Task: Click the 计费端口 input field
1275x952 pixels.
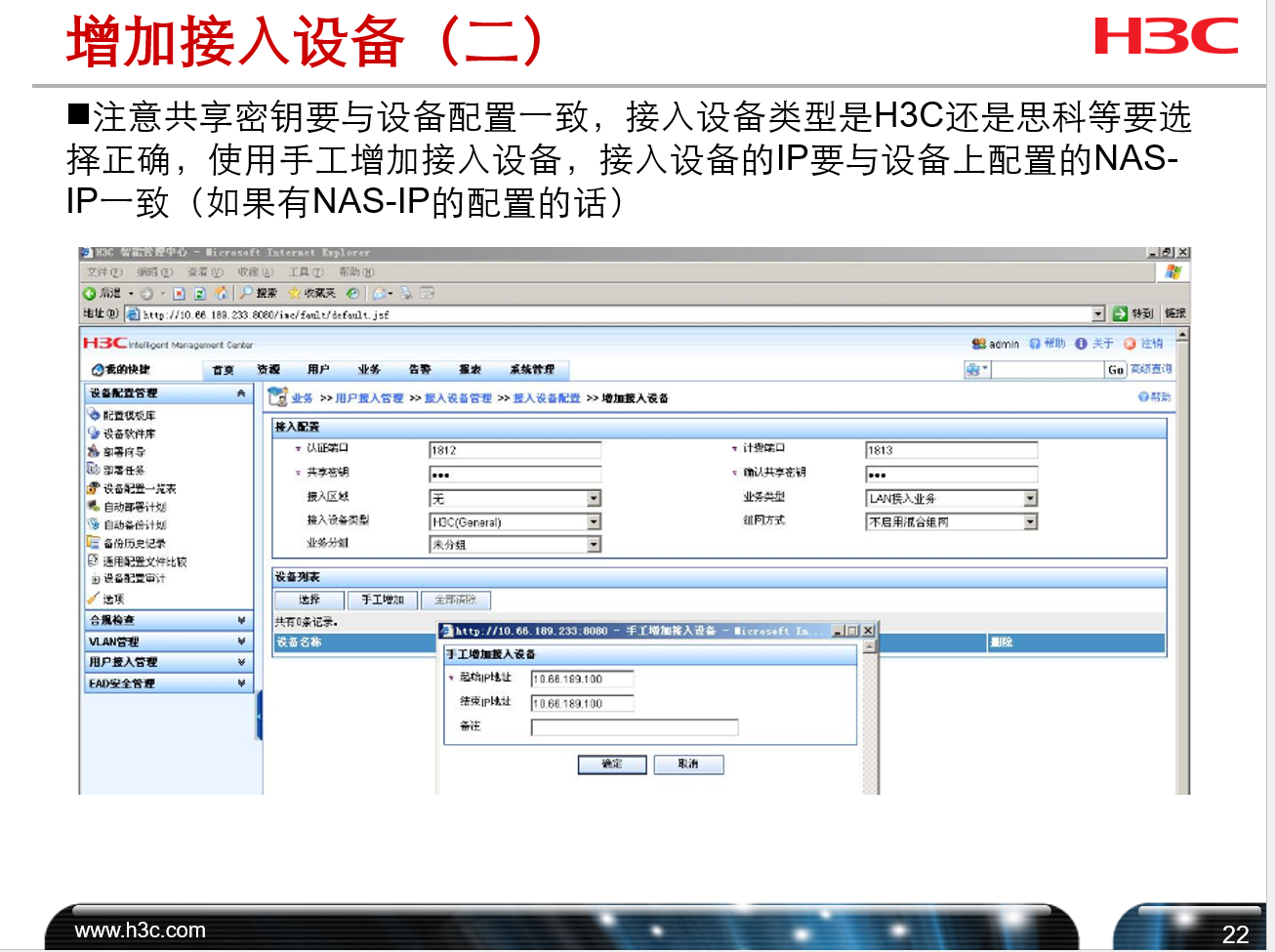Action: tap(952, 450)
